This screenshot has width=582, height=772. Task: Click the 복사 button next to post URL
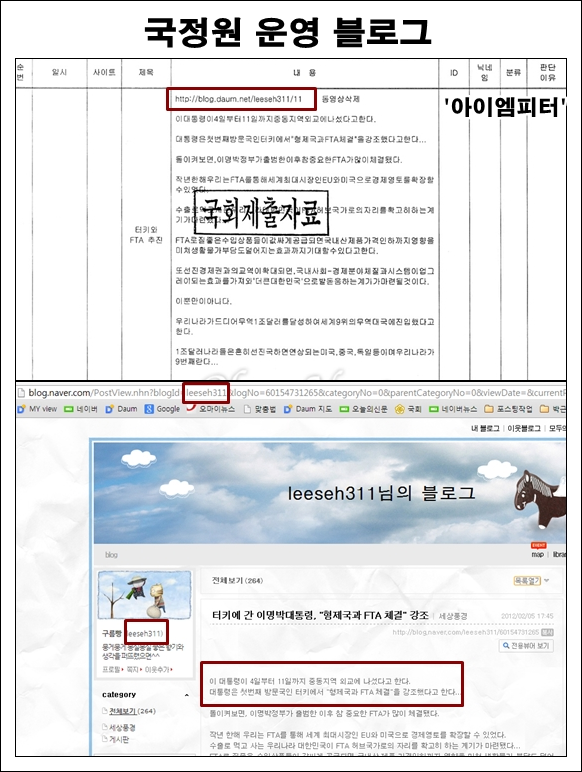tap(547, 632)
